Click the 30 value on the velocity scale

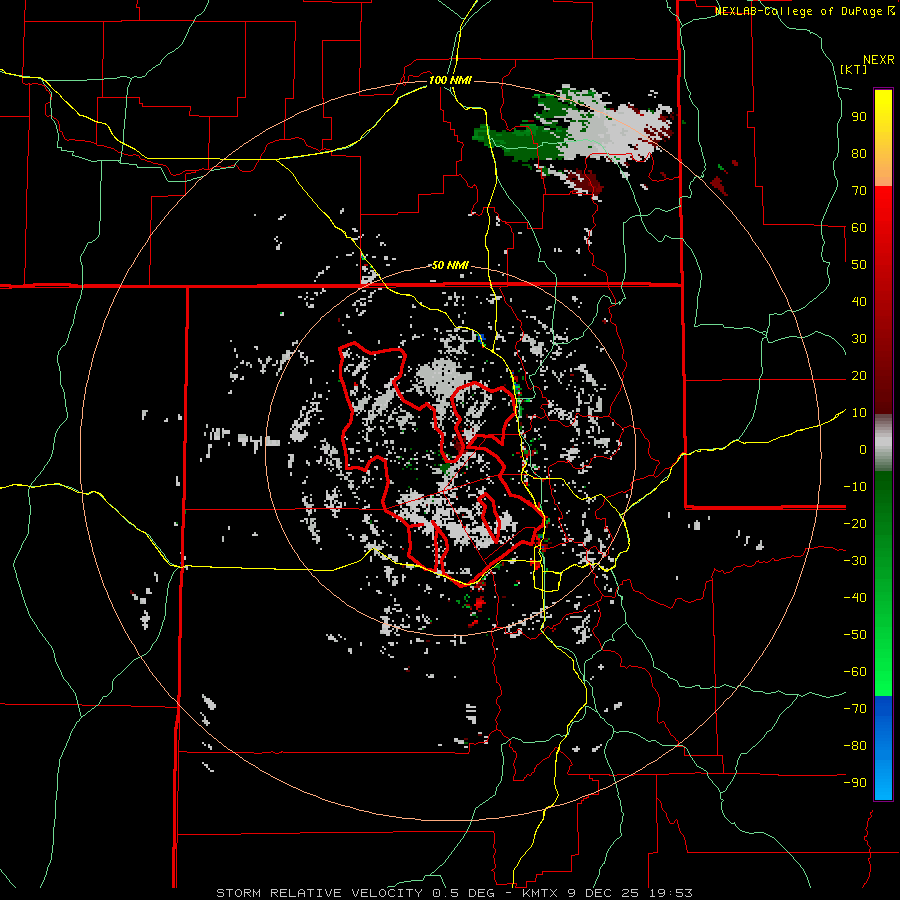(859, 339)
